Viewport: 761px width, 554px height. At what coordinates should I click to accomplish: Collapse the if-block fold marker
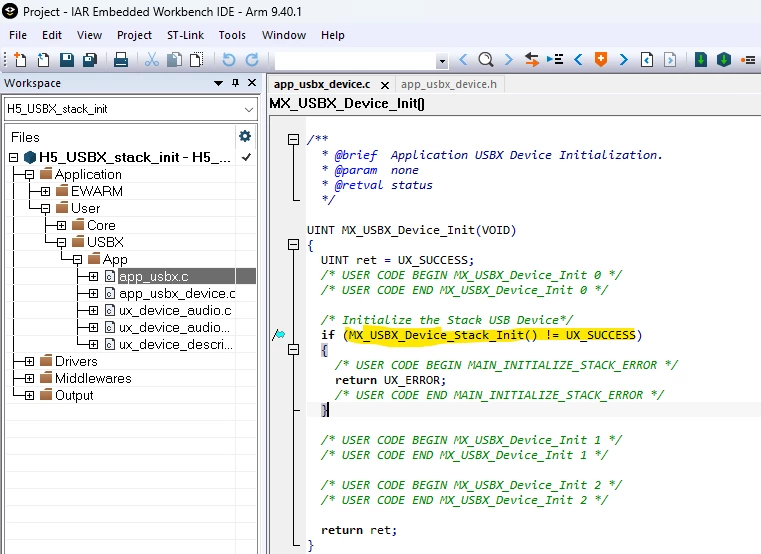coord(293,349)
